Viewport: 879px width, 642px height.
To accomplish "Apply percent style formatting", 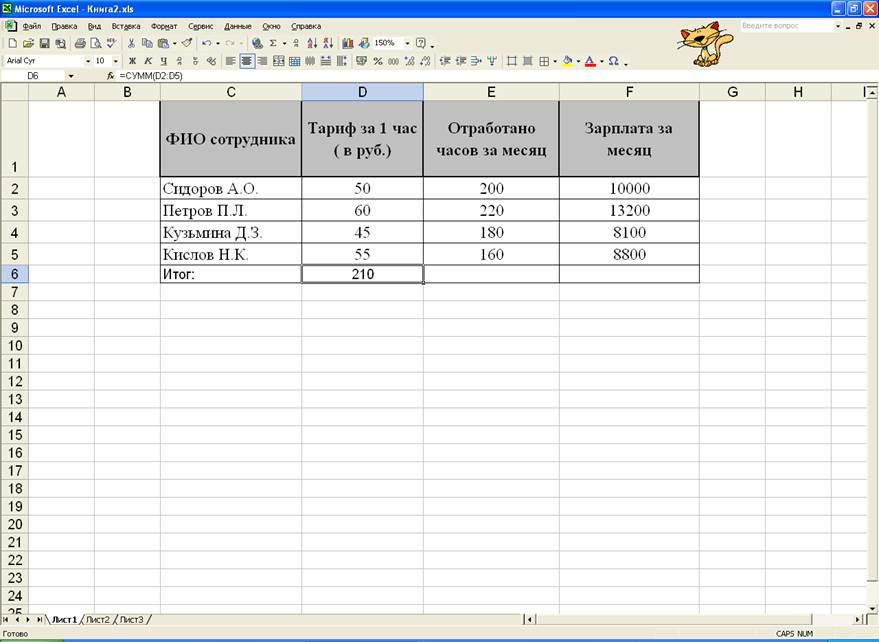I will [x=378, y=61].
